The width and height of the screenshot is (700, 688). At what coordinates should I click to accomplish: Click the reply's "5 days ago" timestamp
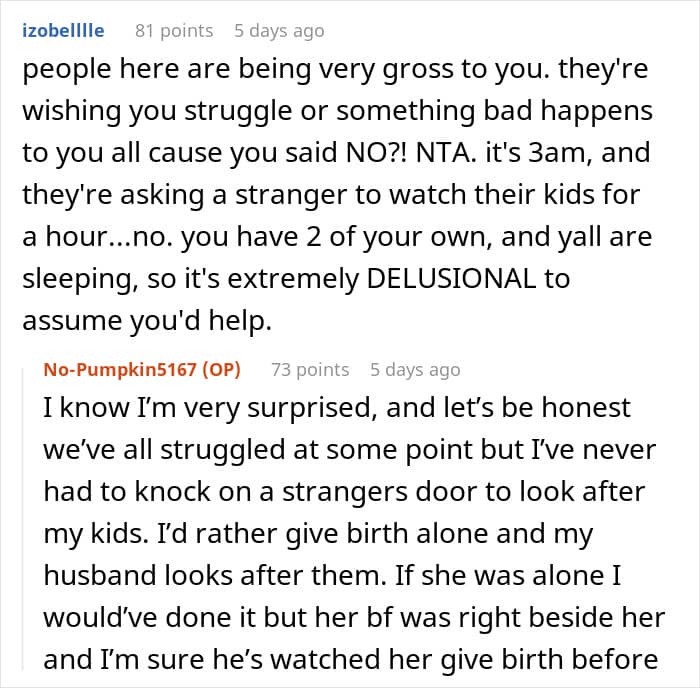point(415,370)
